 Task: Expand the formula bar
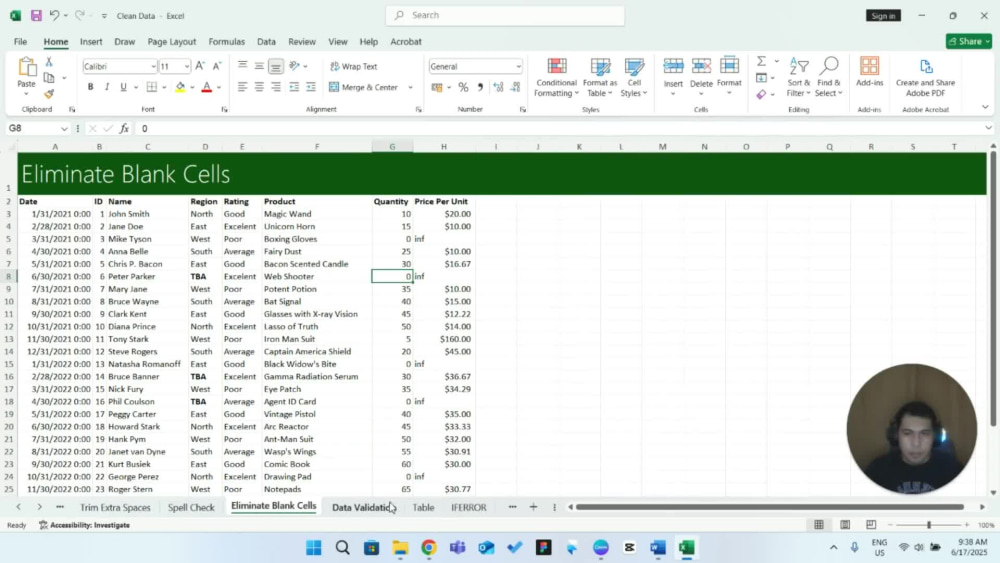click(988, 128)
